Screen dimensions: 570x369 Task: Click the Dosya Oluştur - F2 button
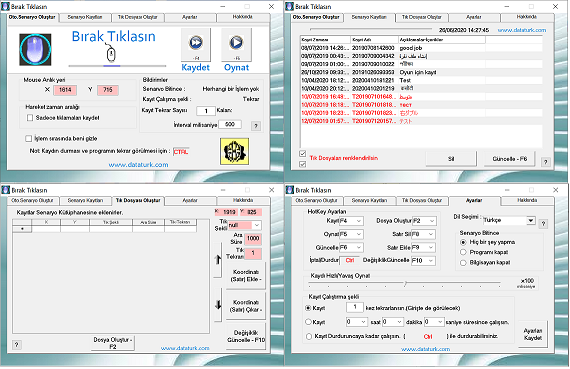coord(113,343)
